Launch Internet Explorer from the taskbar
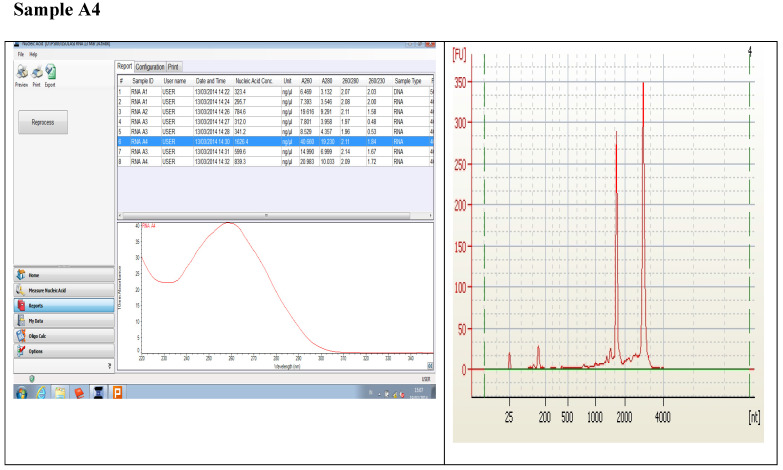Viewport: 783px width, 470px height. 41,393
